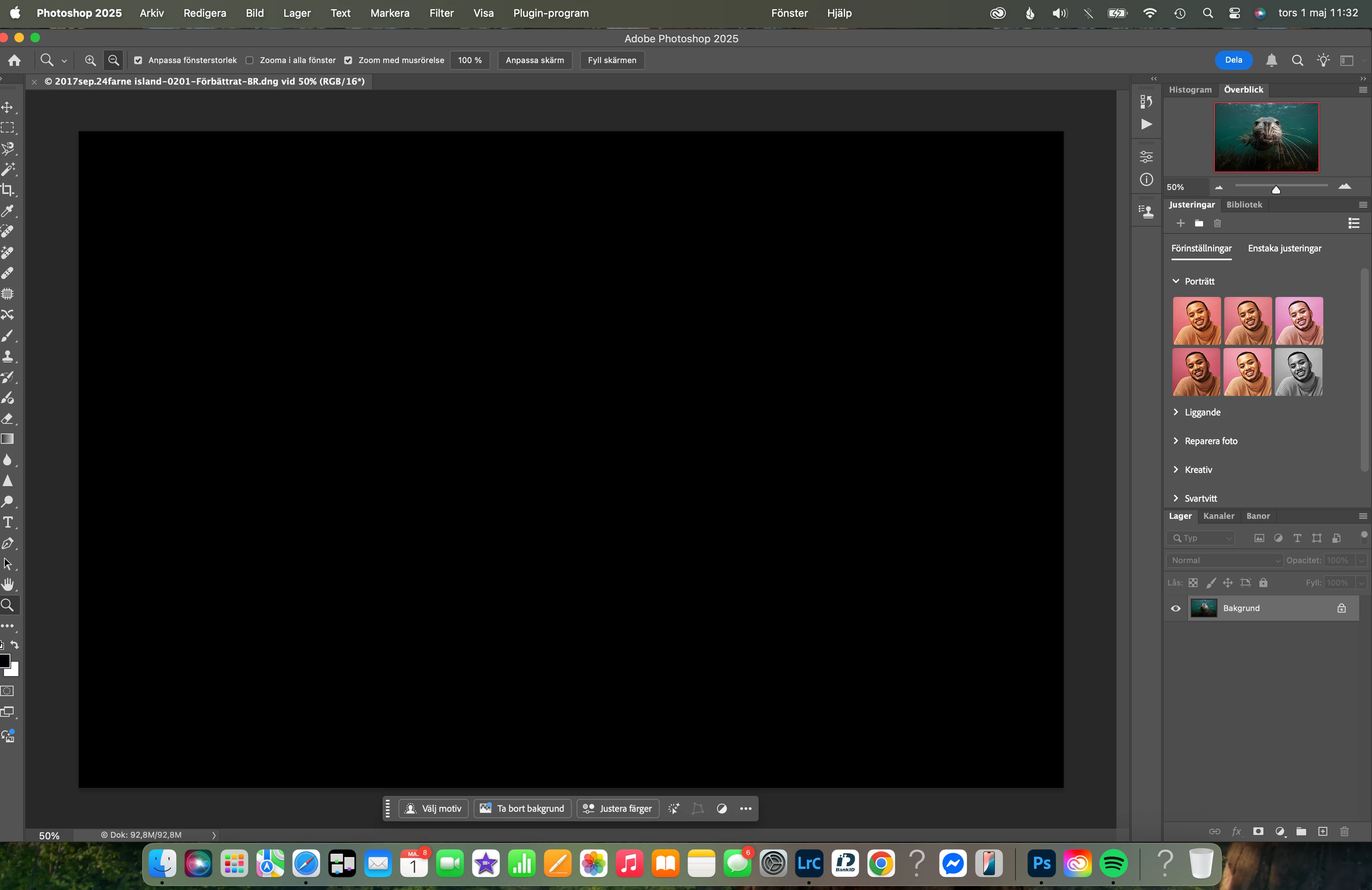This screenshot has width=1372, height=890.
Task: Select the Gradient tool
Action: 8,439
